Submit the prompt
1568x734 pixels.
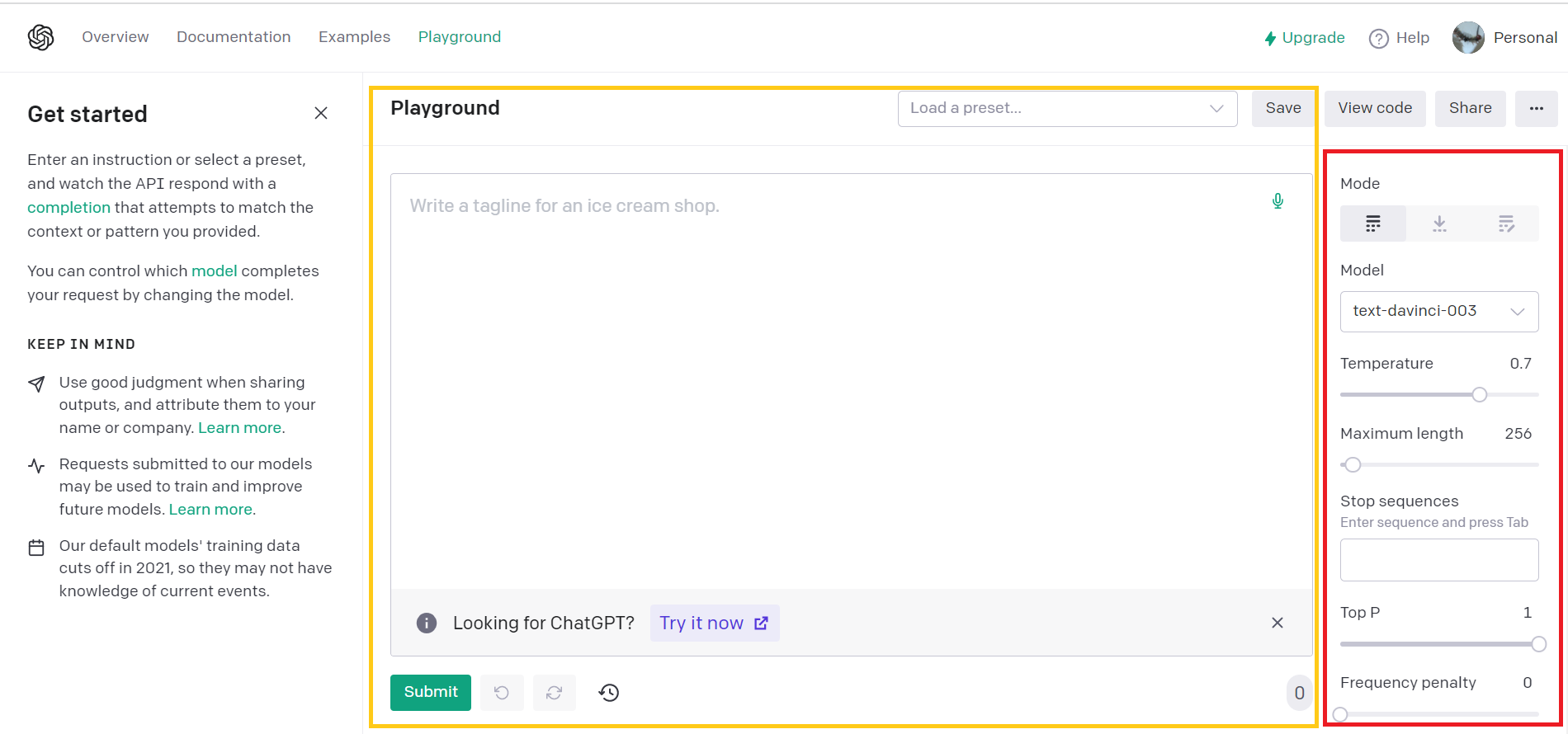(431, 693)
